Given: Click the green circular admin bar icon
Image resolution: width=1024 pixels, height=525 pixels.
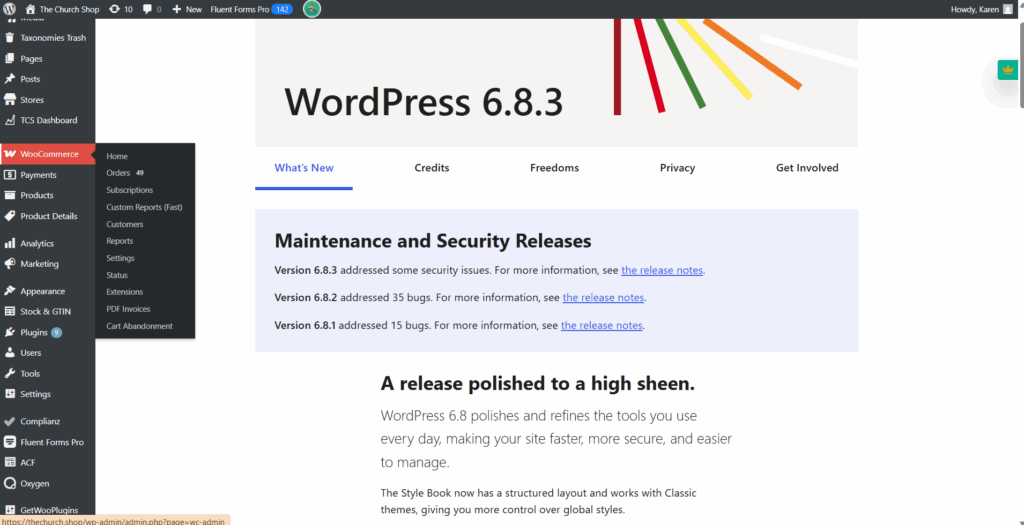Looking at the screenshot, I should coord(312,9).
